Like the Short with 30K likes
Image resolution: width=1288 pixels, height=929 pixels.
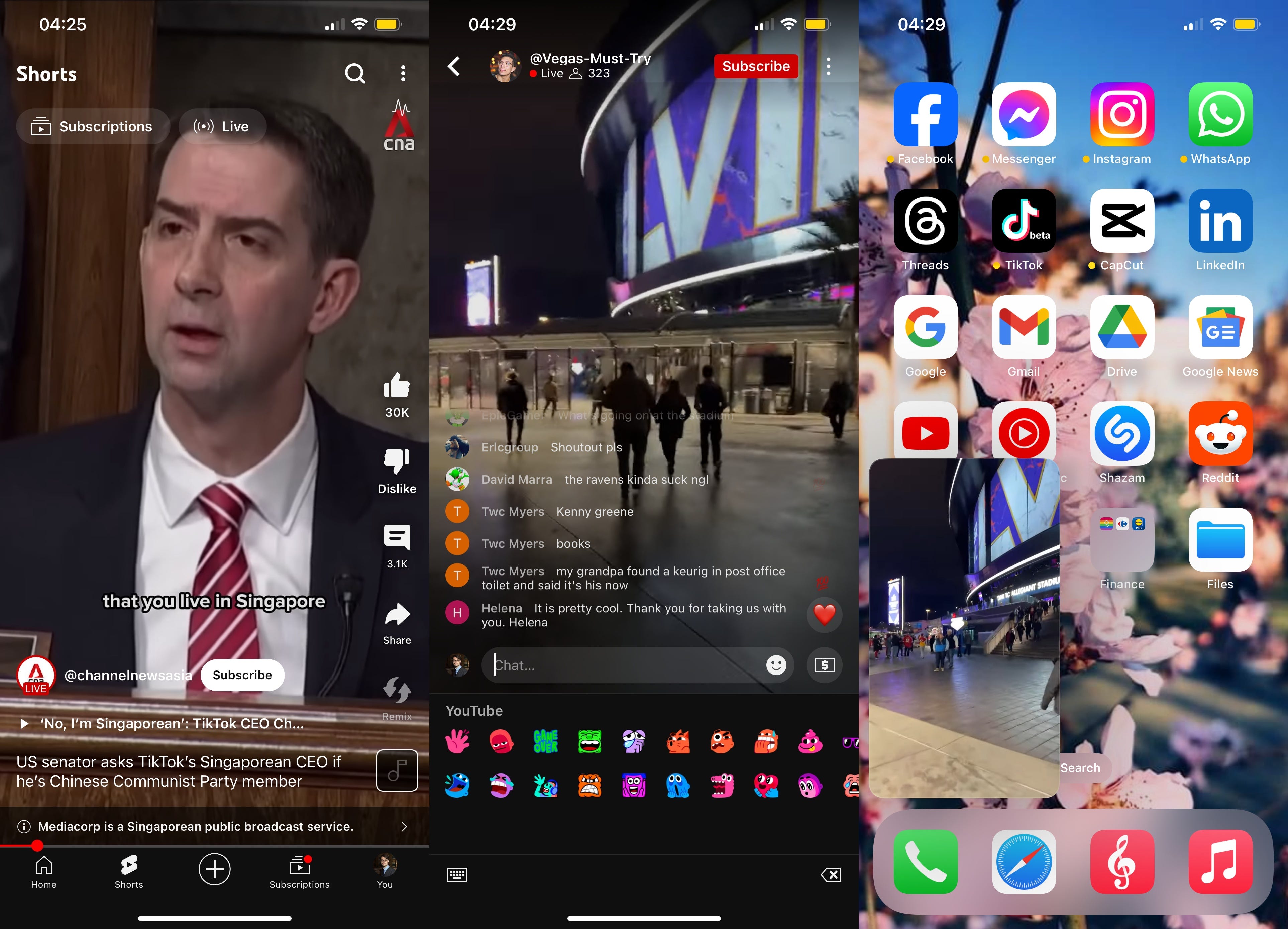[397, 386]
